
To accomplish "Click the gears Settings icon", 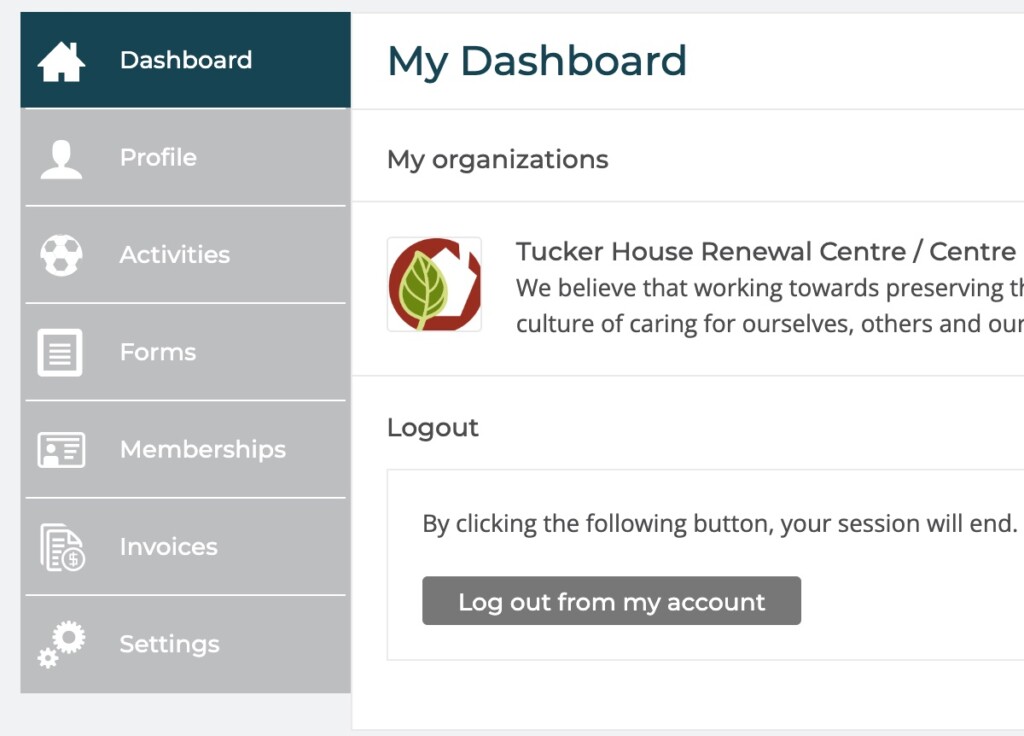I will 61,645.
